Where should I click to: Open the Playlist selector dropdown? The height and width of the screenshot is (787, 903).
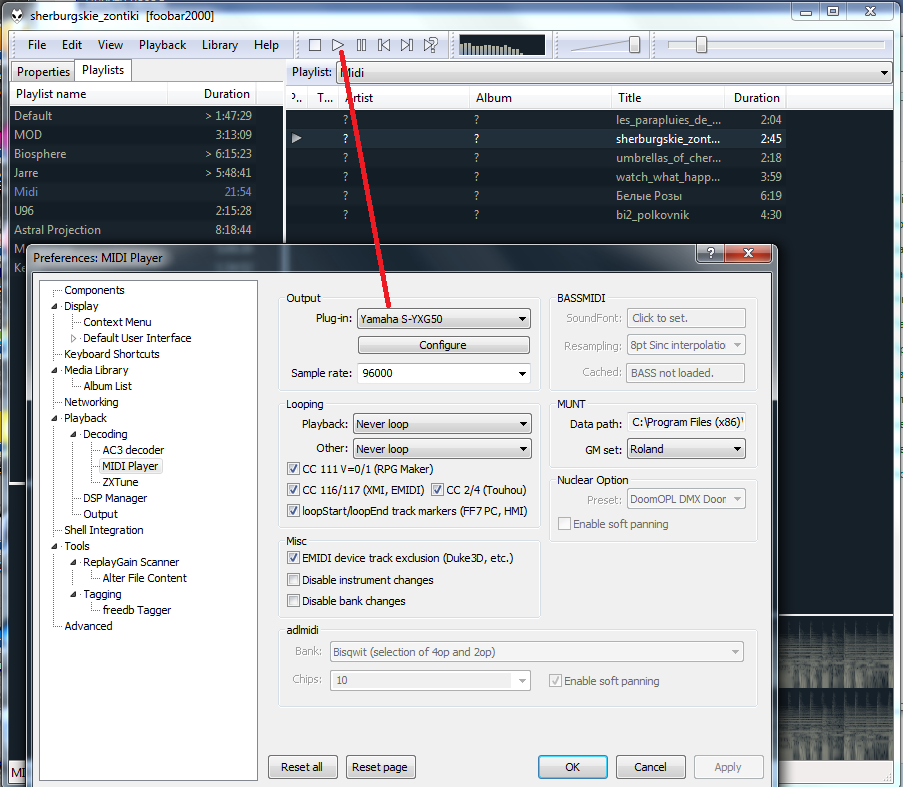coord(614,73)
